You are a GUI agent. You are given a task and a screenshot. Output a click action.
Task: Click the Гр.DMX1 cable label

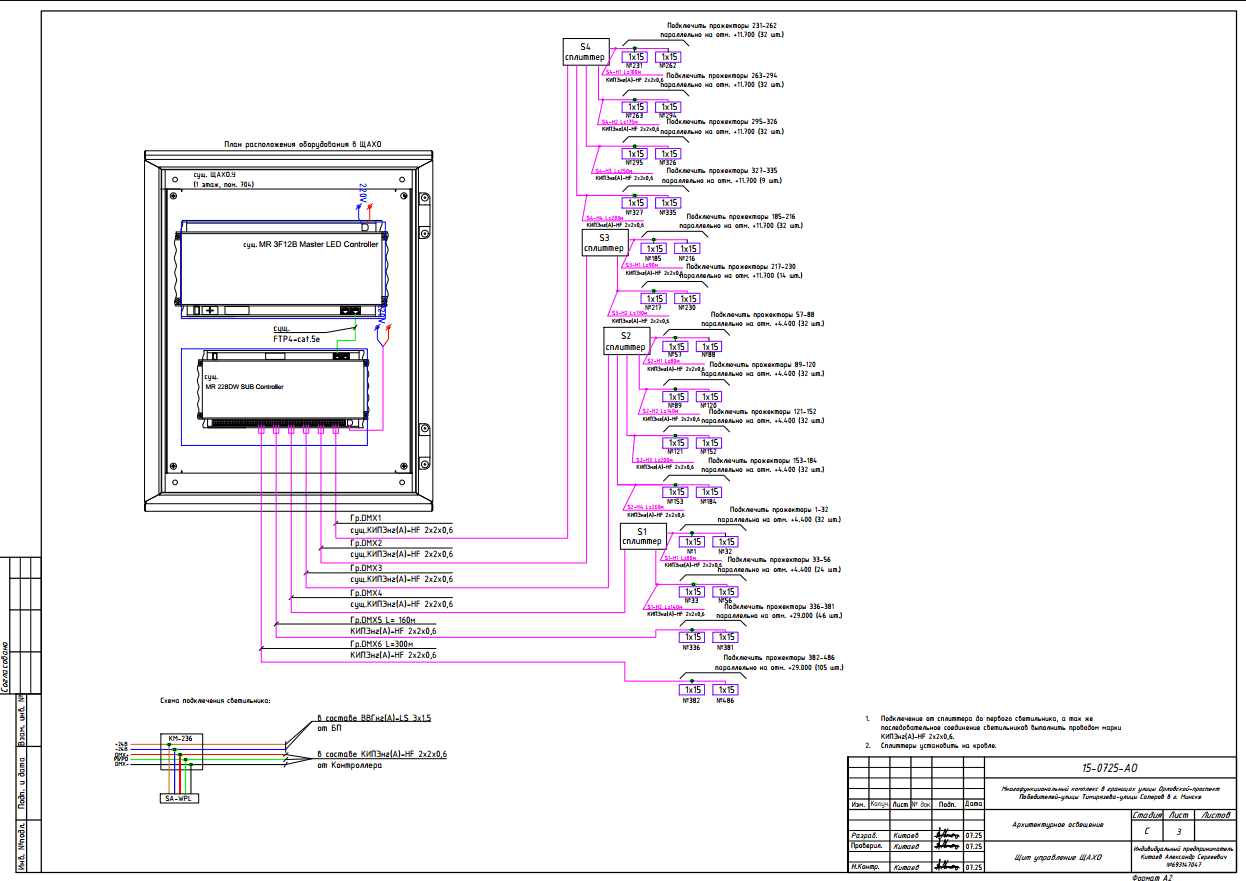click(x=366, y=518)
